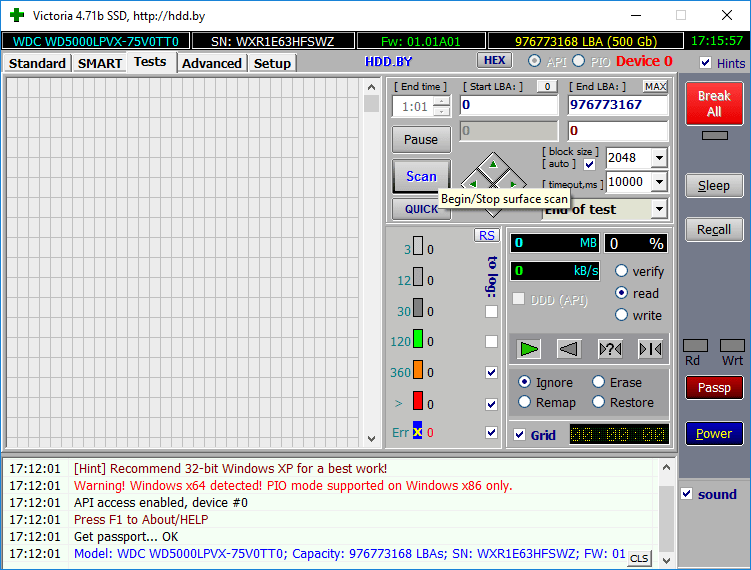This screenshot has width=751, height=570.
Task: Click the red Break All button
Action: (714, 103)
